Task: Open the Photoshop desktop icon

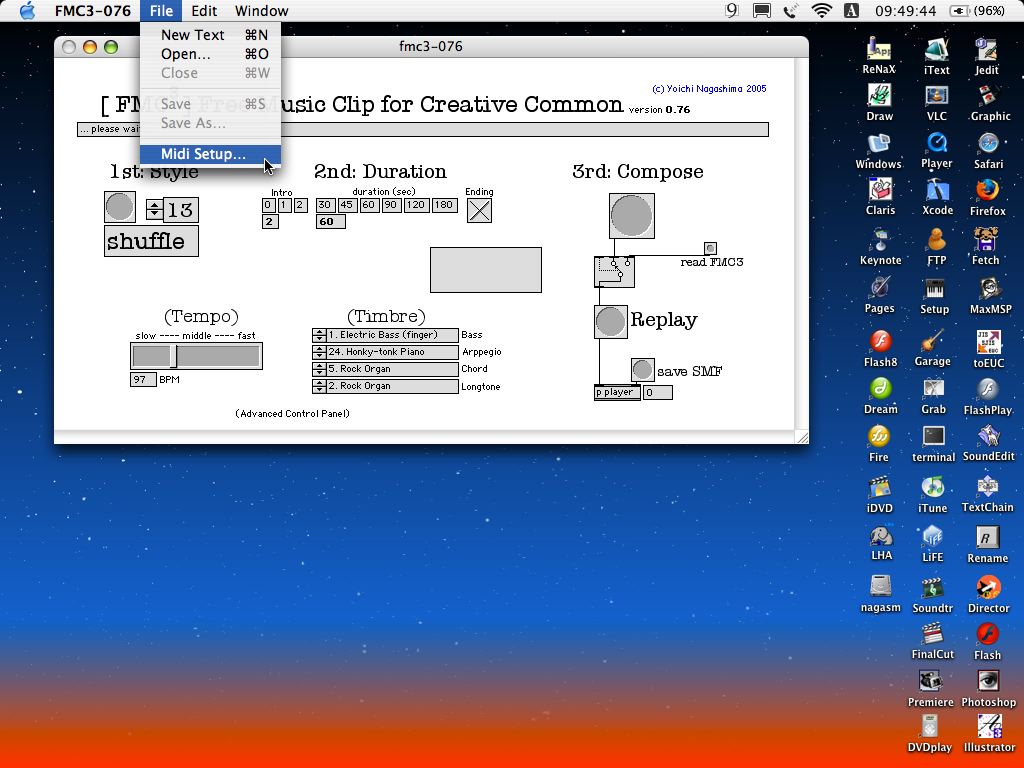Action: point(988,681)
